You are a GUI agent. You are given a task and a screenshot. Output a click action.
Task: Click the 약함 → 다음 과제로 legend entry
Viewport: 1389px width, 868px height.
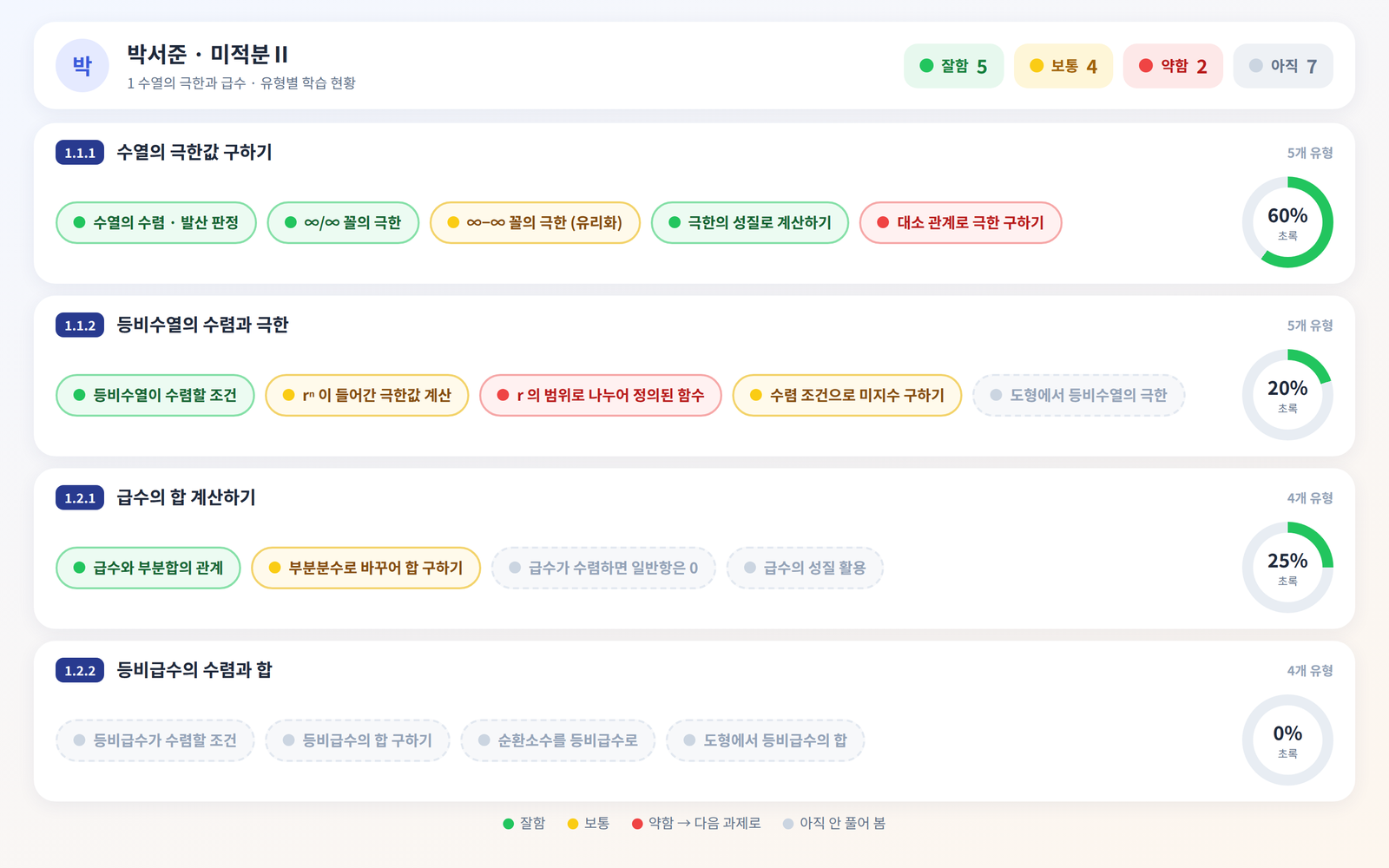click(x=696, y=824)
